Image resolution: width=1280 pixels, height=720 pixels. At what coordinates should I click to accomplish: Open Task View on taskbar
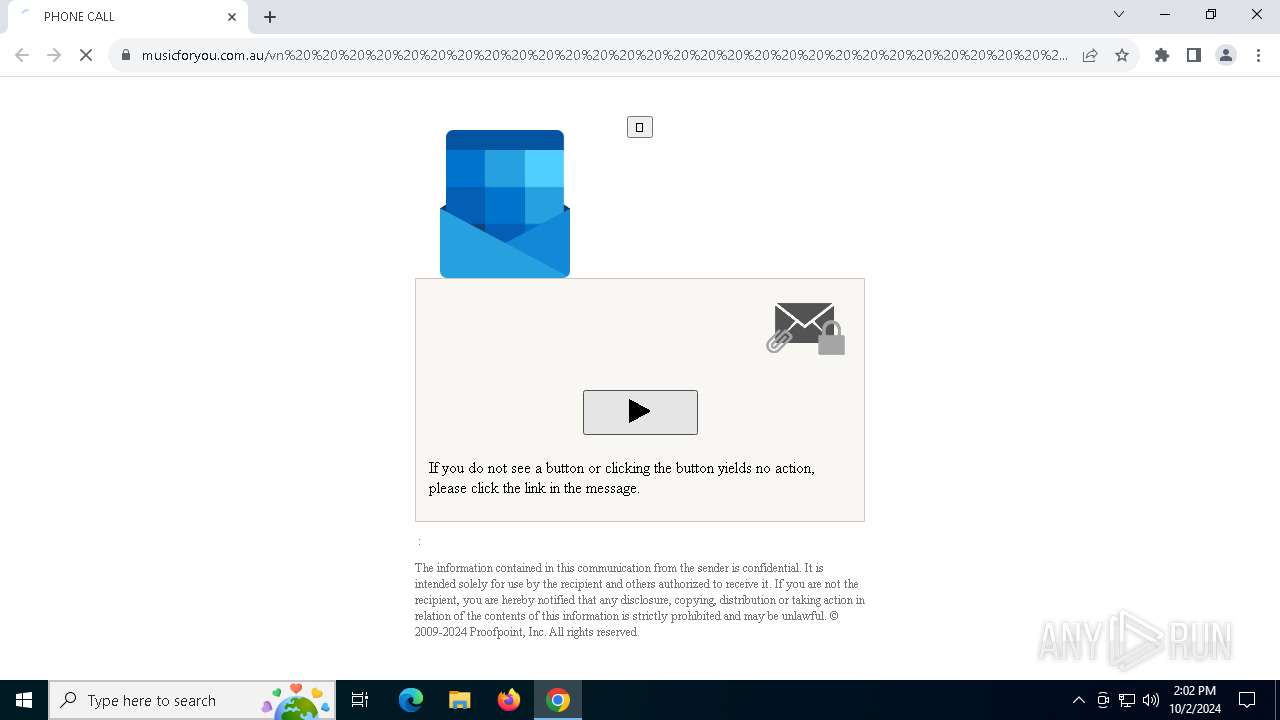click(x=360, y=700)
